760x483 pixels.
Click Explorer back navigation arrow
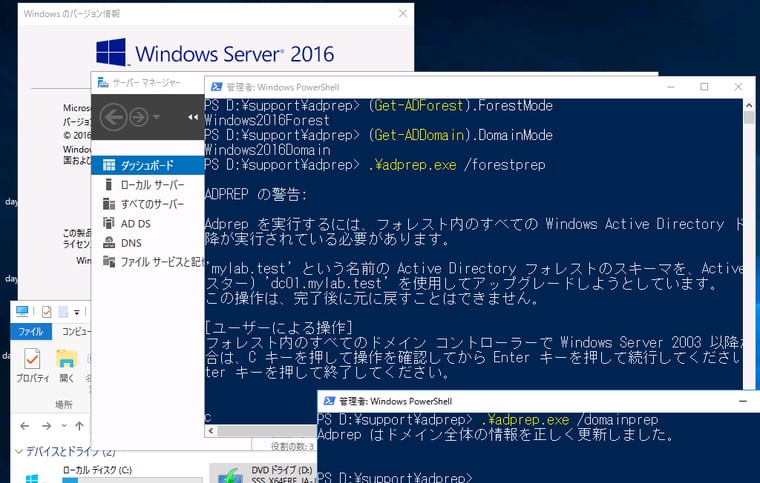[x=25, y=426]
